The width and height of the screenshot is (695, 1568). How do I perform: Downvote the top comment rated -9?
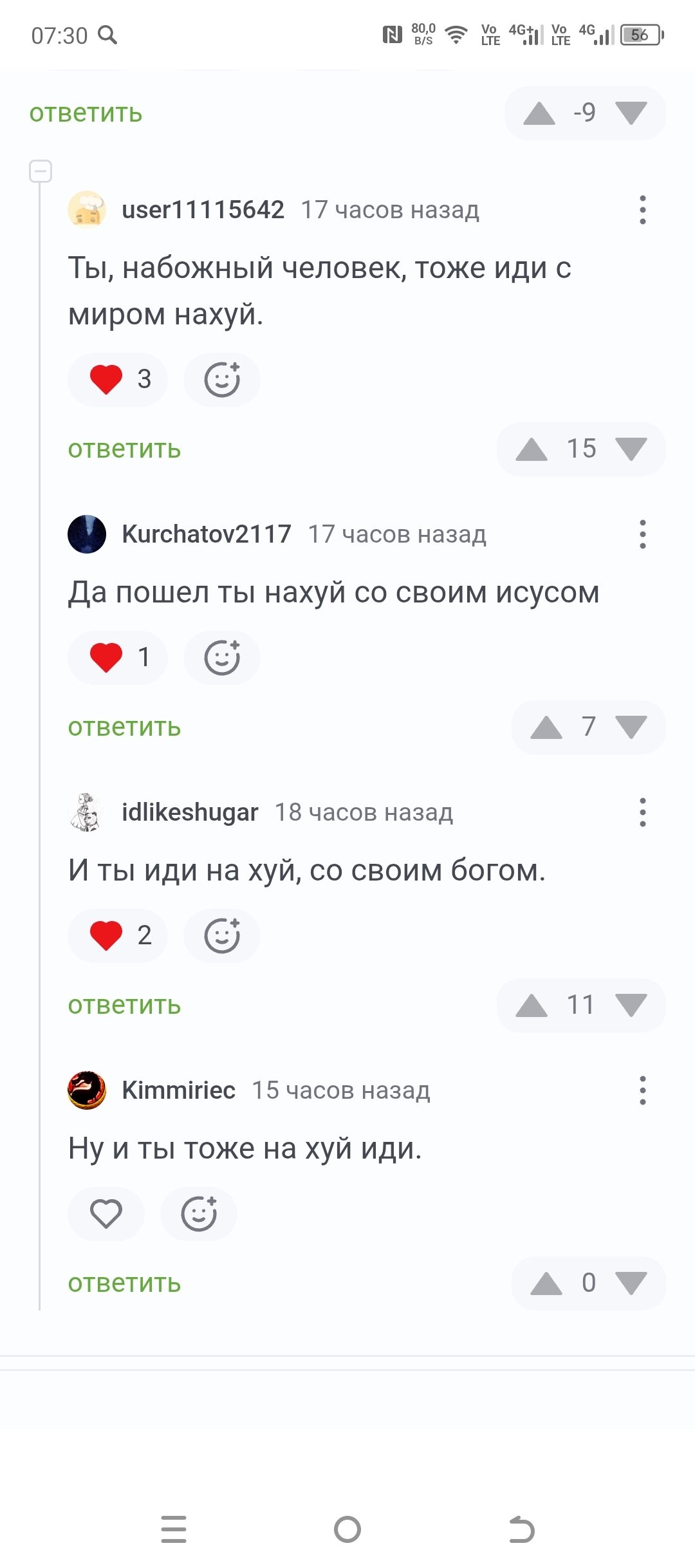point(631,113)
